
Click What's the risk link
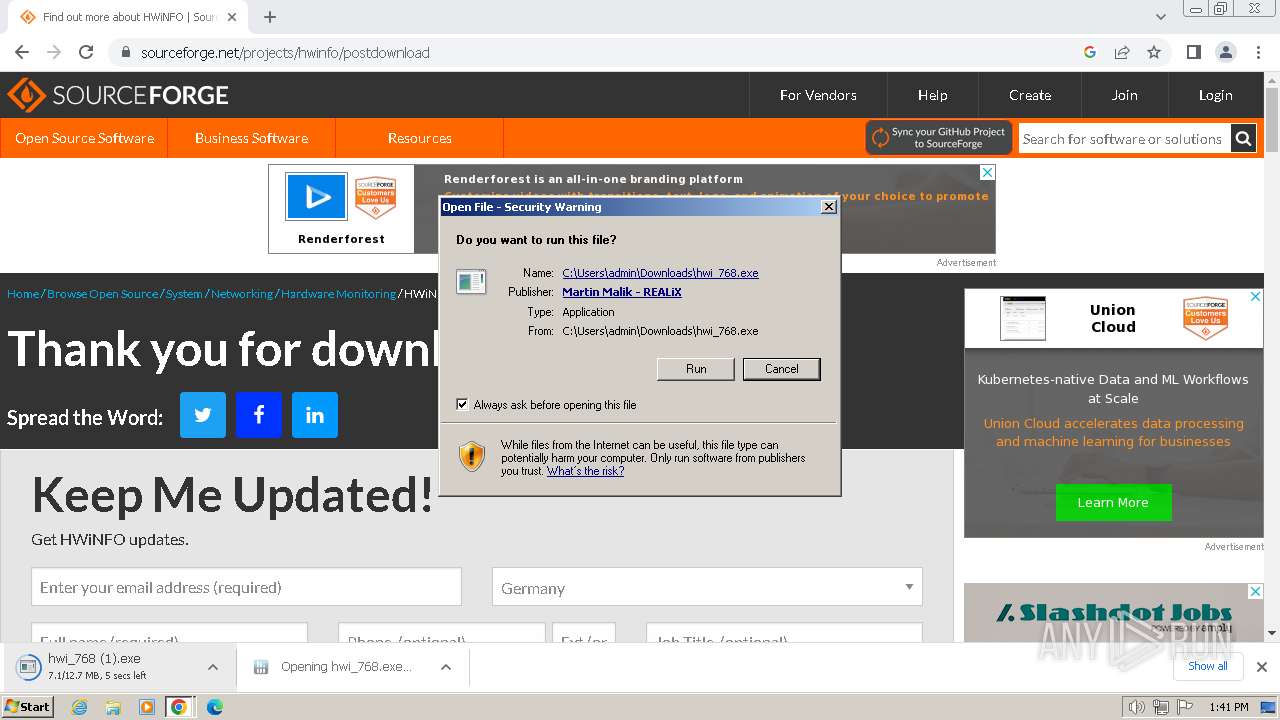585,471
